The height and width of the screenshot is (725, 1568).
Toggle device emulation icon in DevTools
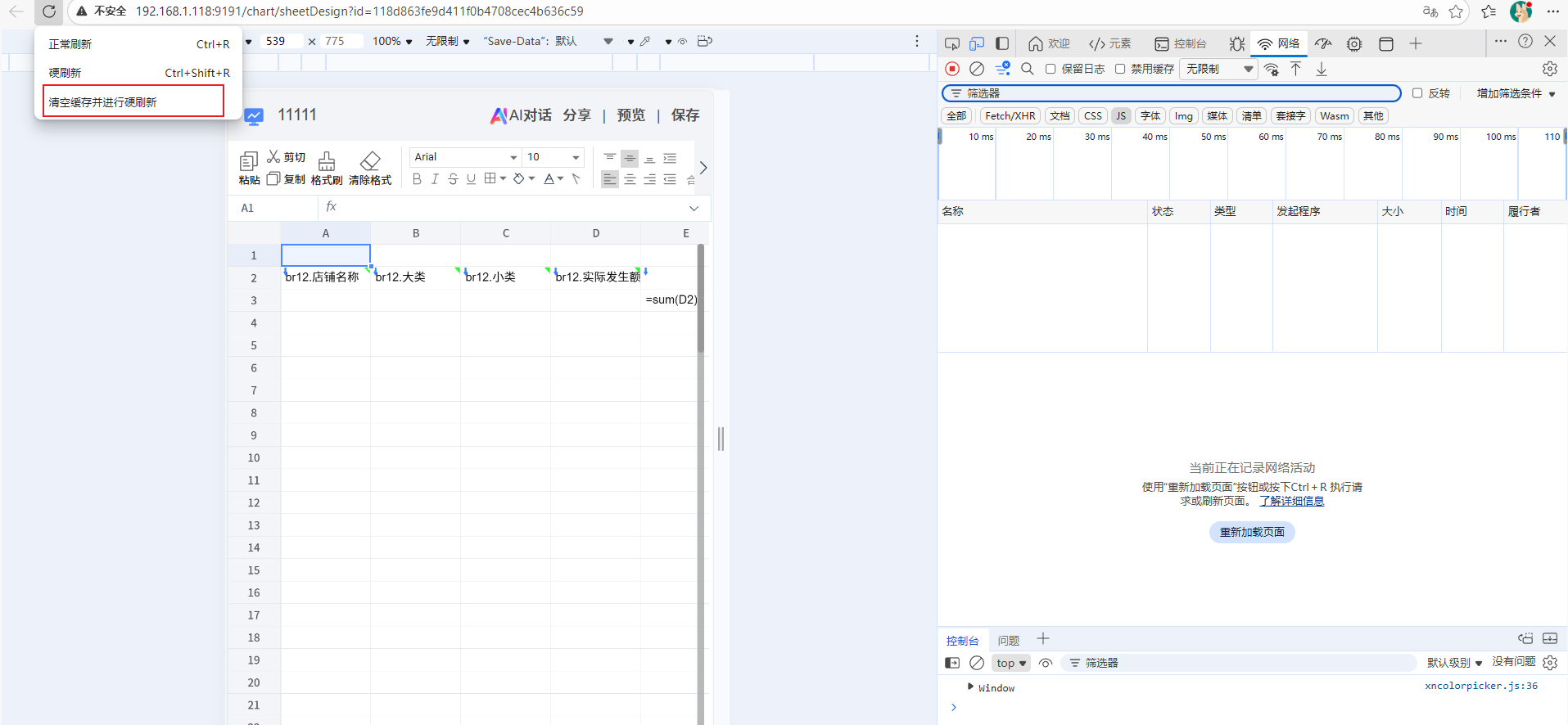(x=977, y=43)
